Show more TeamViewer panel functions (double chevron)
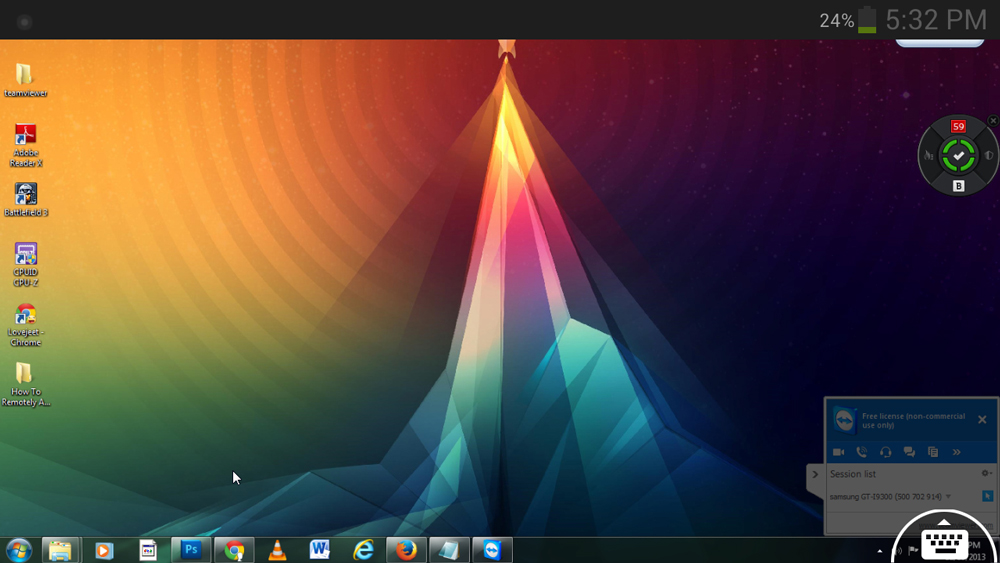The height and width of the screenshot is (563, 1000). 957,452
